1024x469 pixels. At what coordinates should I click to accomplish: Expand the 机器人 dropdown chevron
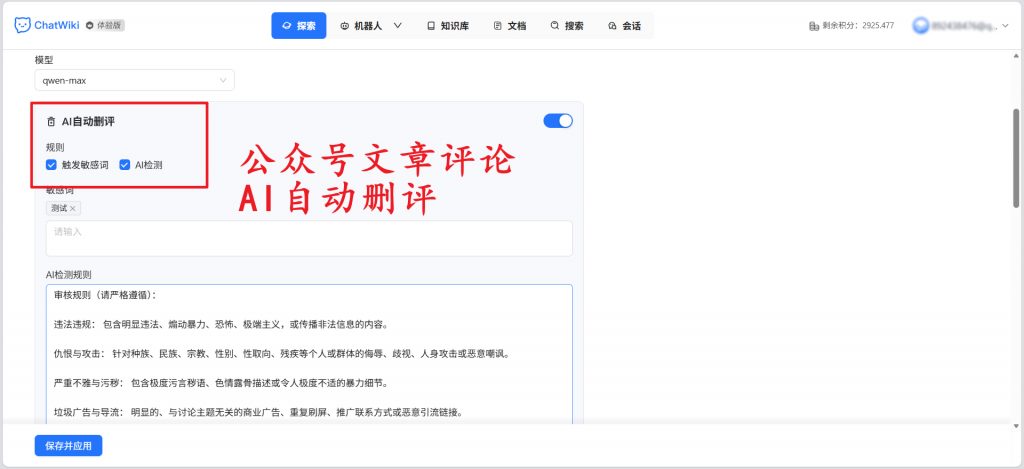click(397, 26)
